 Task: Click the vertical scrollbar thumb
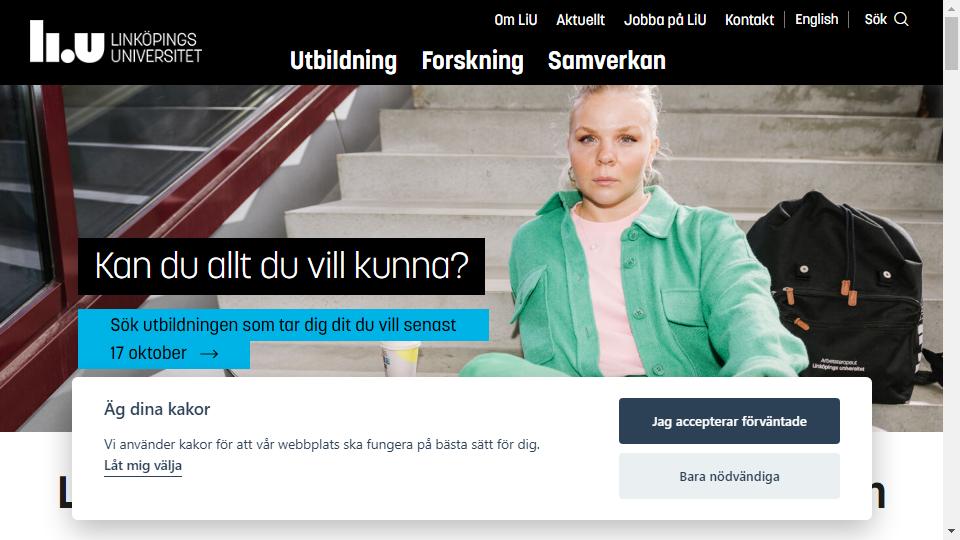coord(951,43)
